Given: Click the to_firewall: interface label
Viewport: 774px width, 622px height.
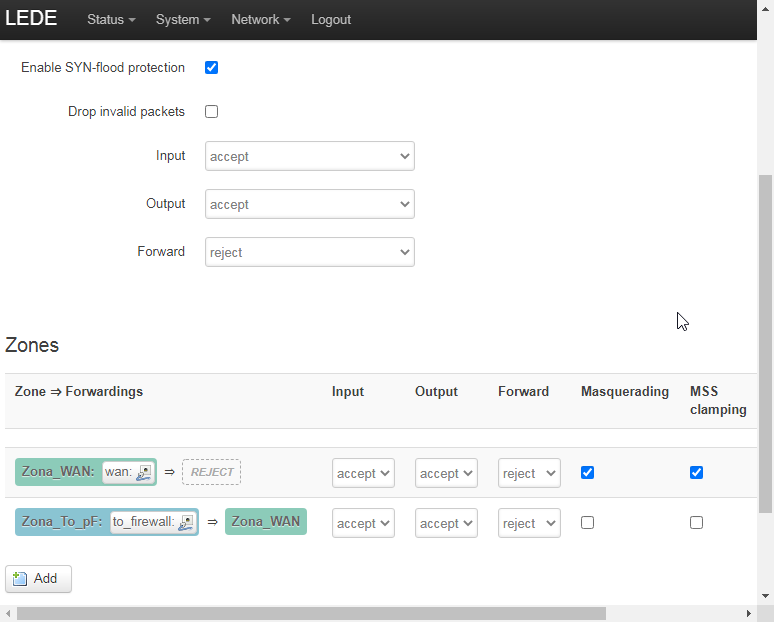Looking at the screenshot, I should click(x=144, y=522).
